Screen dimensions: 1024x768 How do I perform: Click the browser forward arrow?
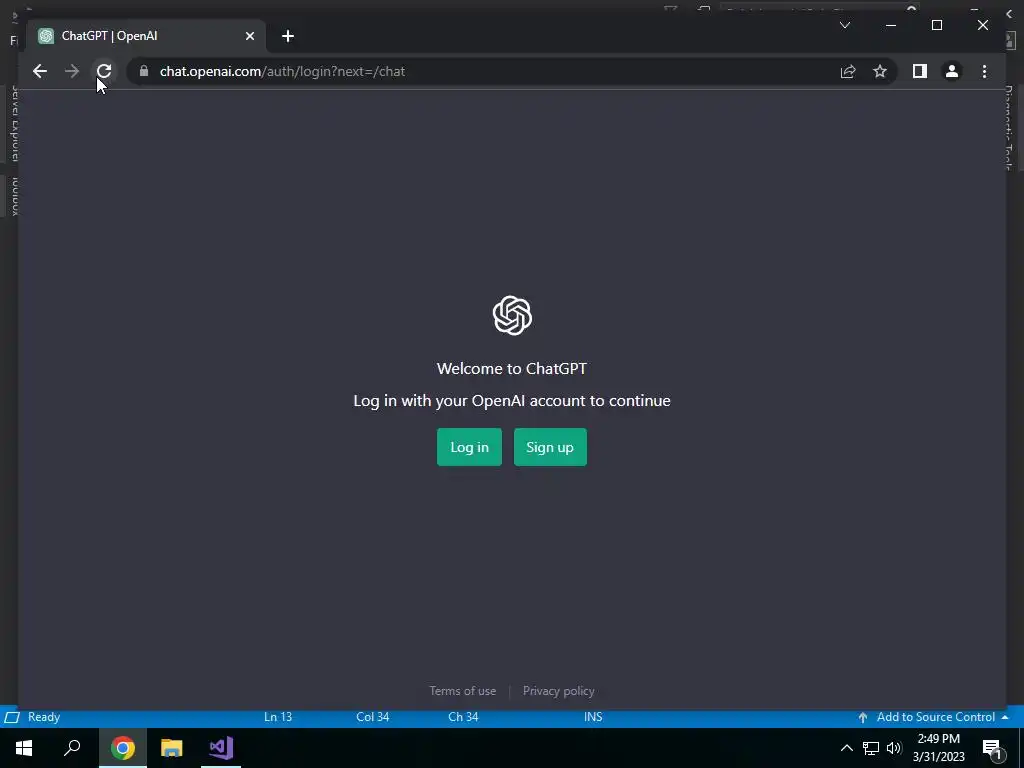[x=72, y=71]
